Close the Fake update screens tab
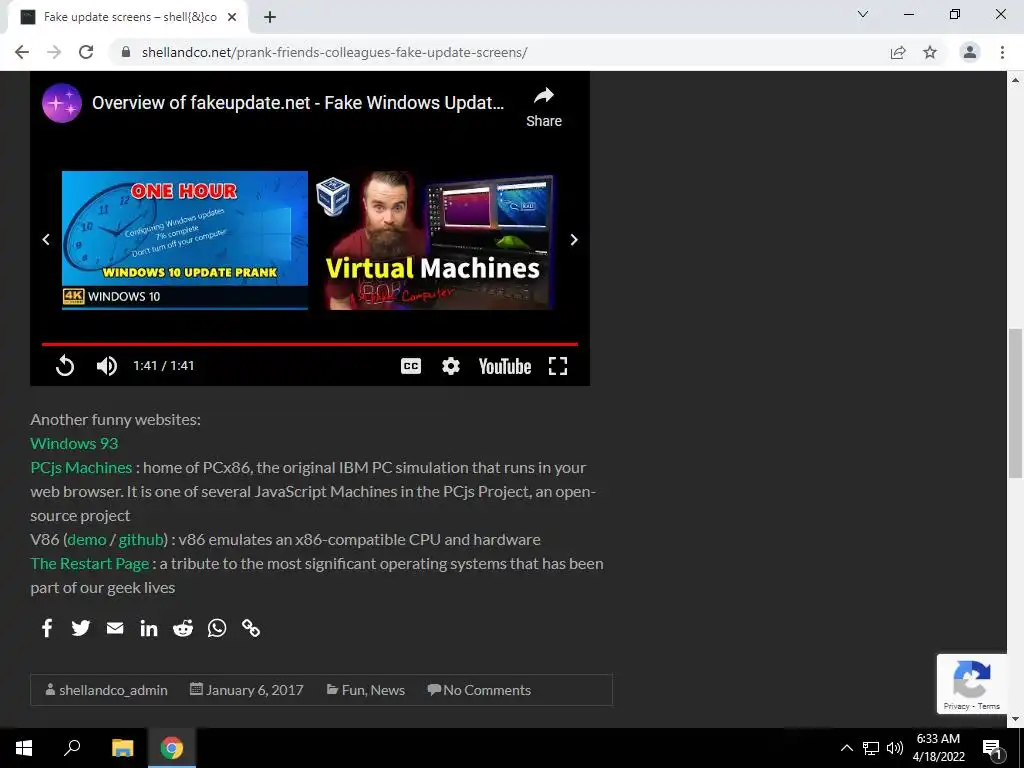1024x768 pixels. pyautogui.click(x=232, y=17)
